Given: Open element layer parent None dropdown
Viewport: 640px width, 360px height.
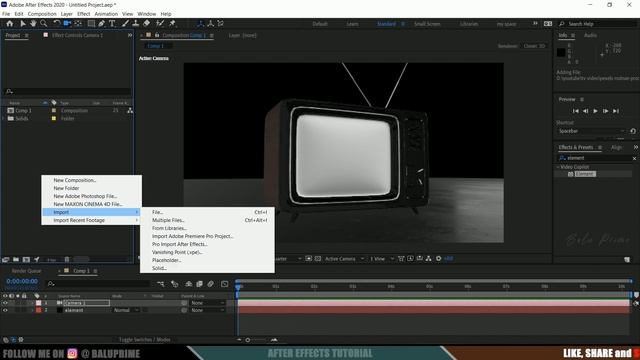Looking at the screenshot, I should pos(207,310).
